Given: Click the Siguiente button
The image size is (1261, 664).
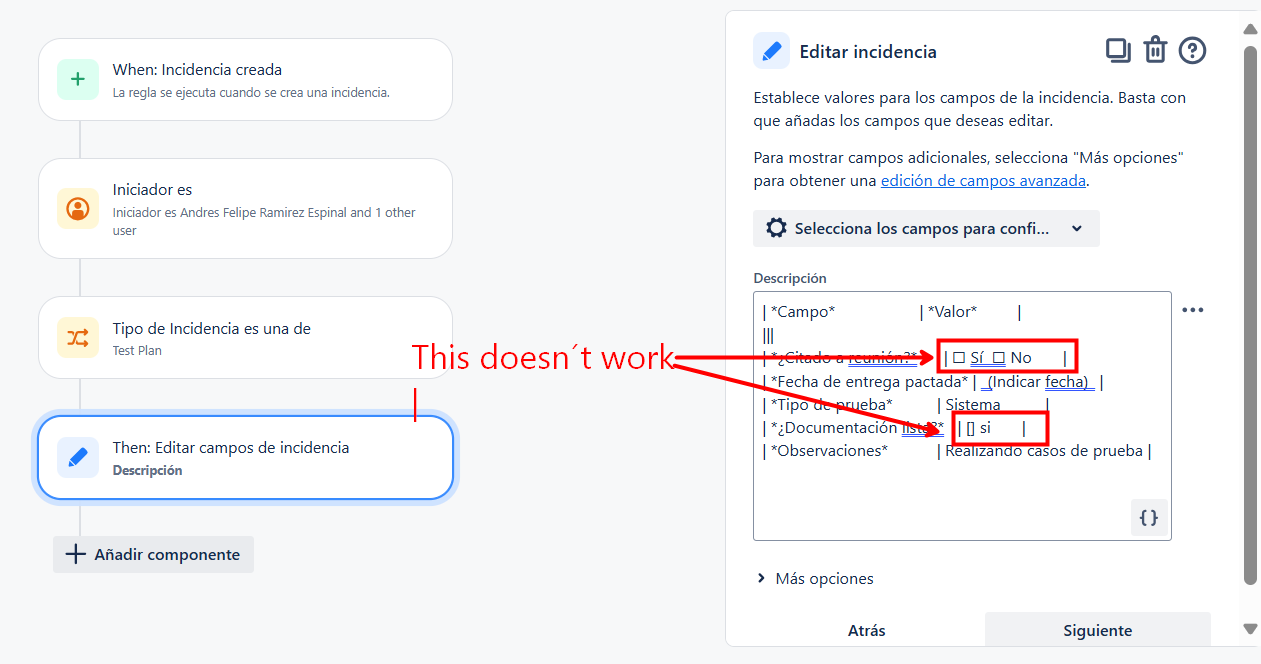Looking at the screenshot, I should [1097, 630].
